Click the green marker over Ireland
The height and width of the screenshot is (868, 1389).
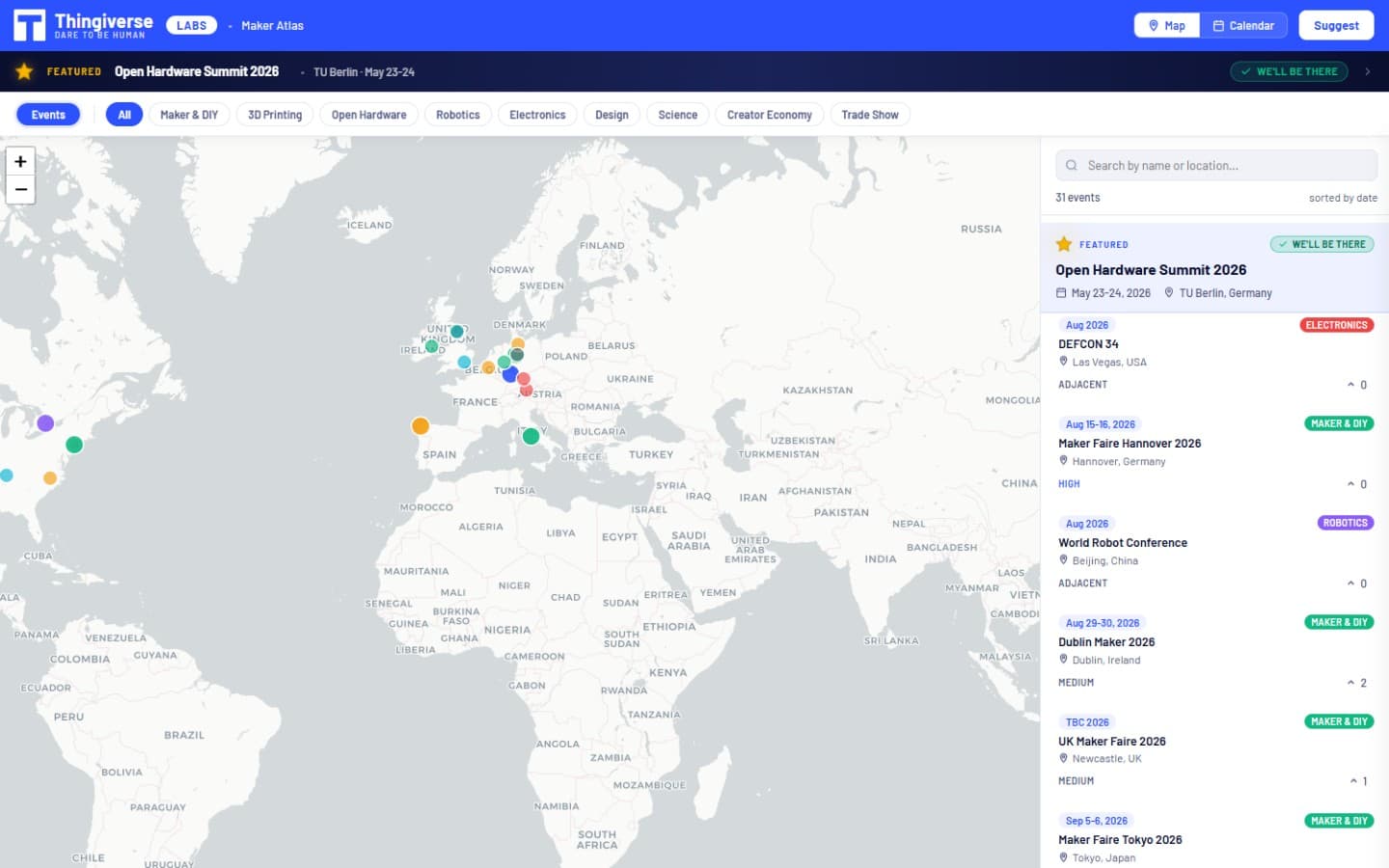click(431, 345)
